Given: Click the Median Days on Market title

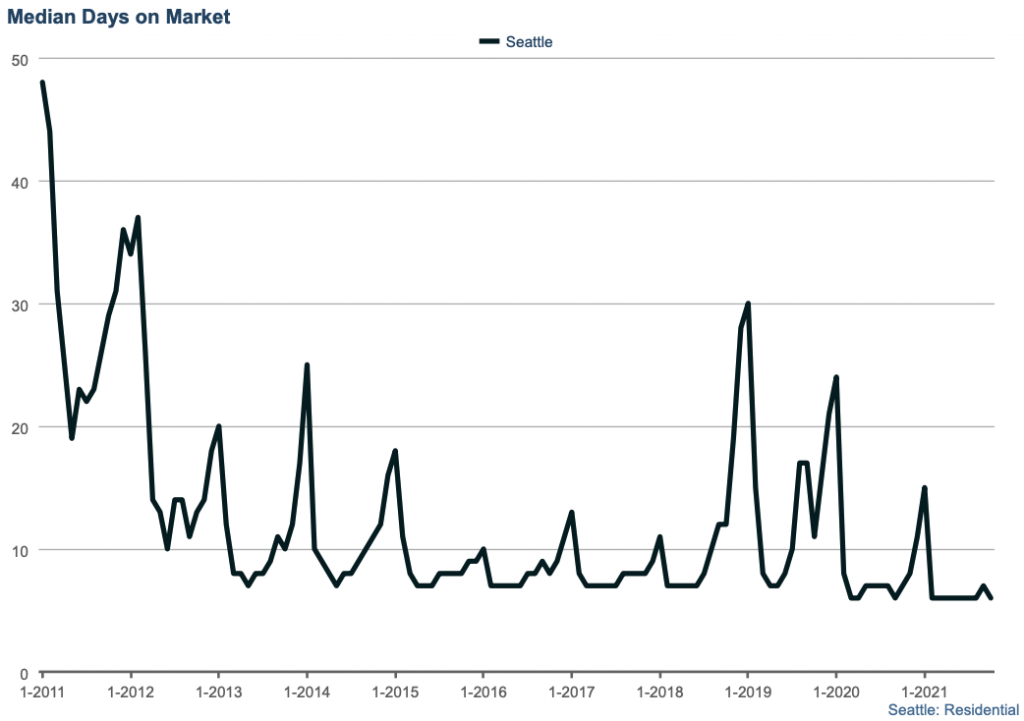Looking at the screenshot, I should 119,15.
